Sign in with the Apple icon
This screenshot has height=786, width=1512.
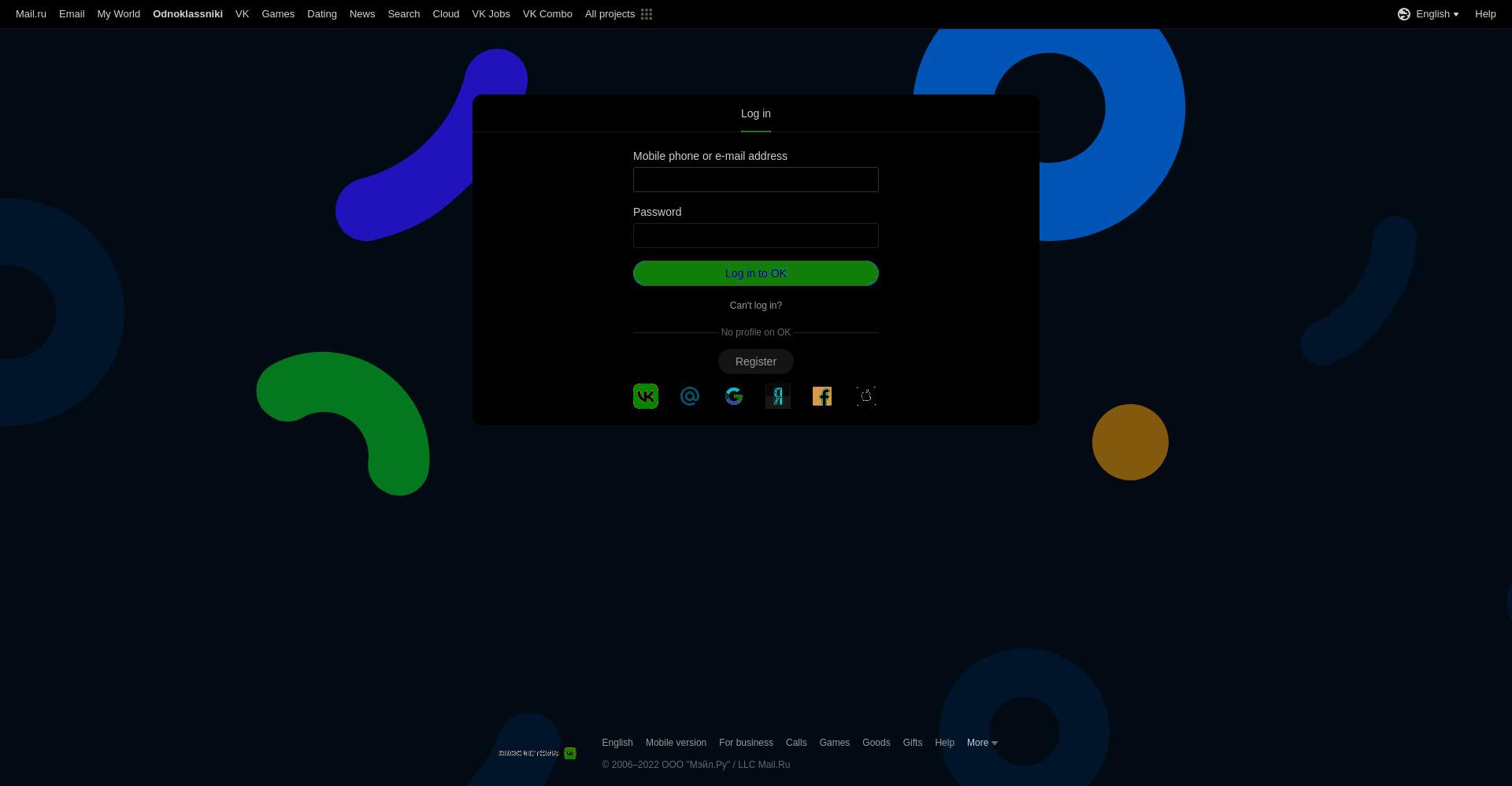(x=866, y=396)
